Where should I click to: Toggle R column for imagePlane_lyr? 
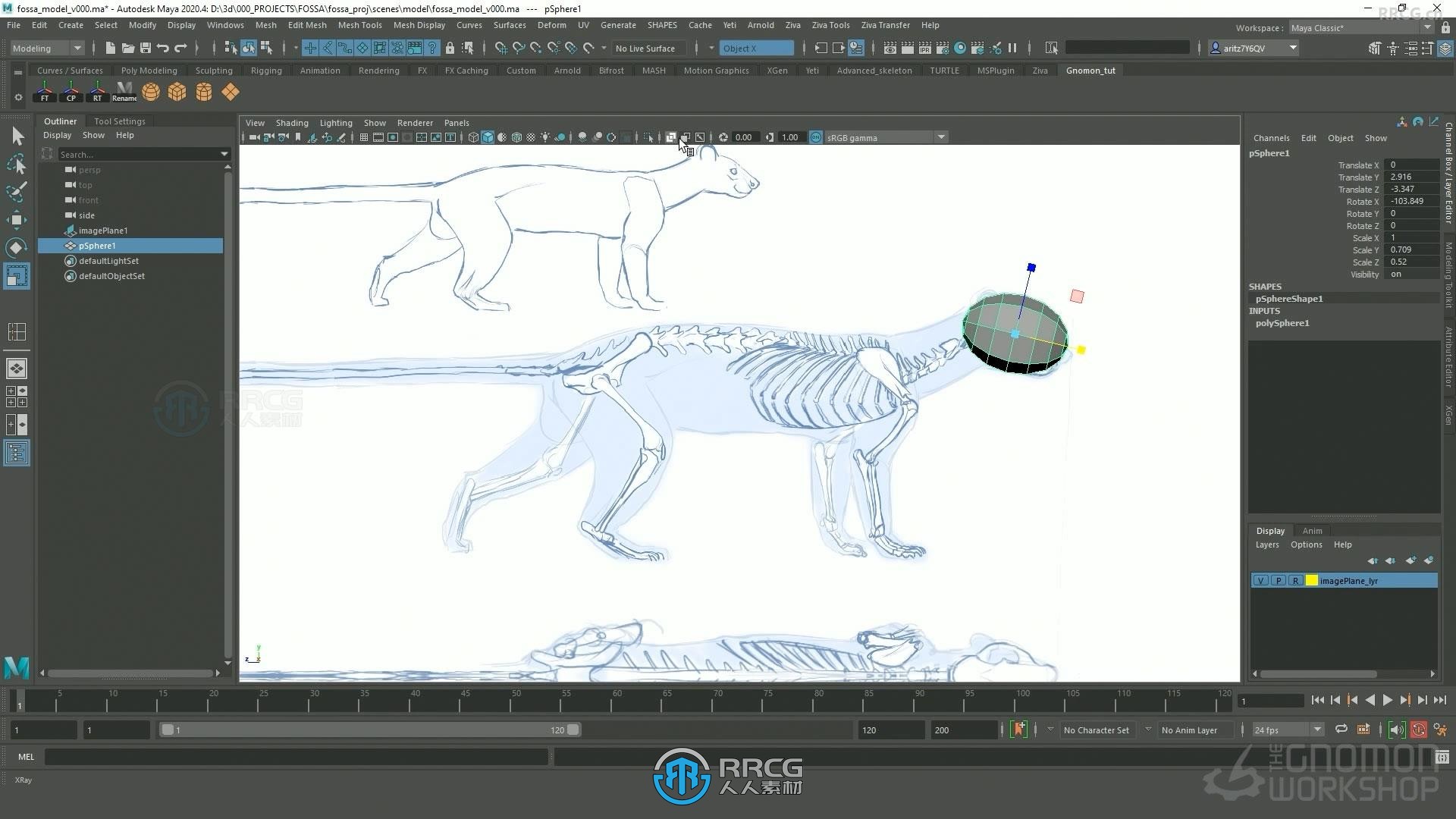coord(1295,580)
